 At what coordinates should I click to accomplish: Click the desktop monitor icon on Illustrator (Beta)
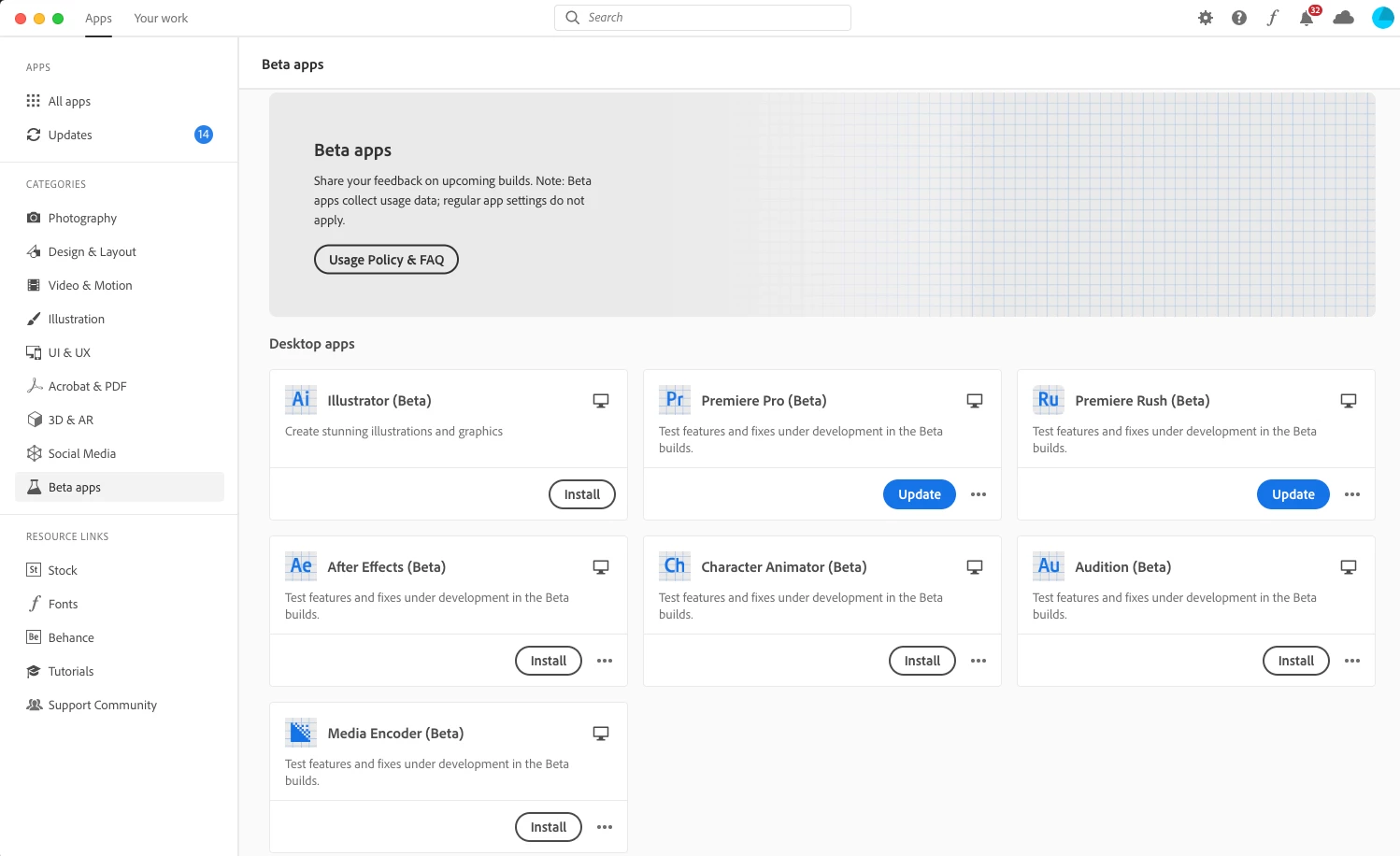[601, 401]
